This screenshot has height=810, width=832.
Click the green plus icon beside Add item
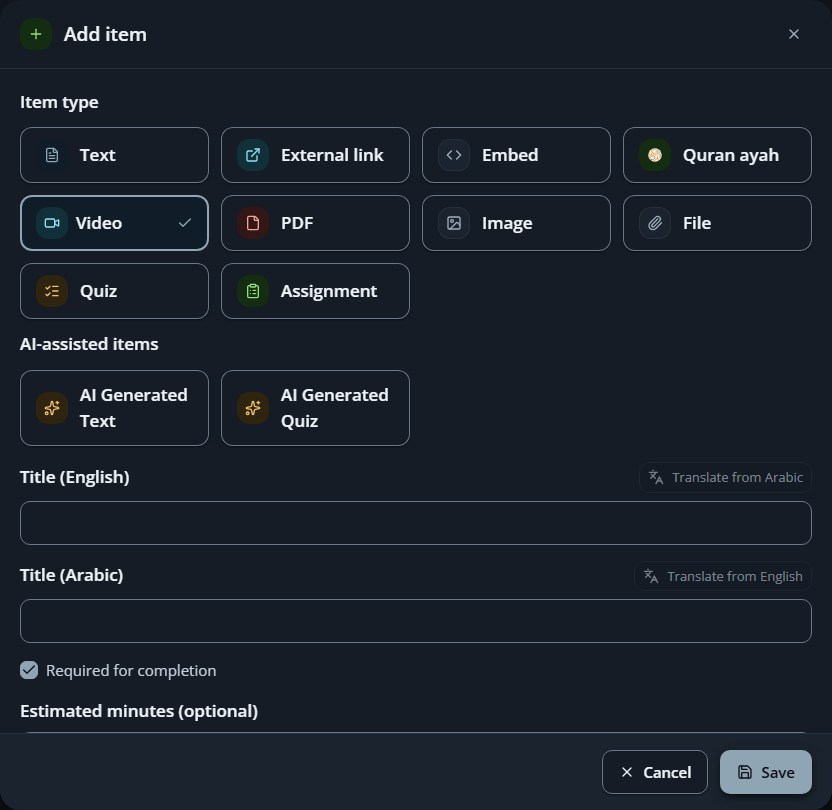click(x=36, y=34)
